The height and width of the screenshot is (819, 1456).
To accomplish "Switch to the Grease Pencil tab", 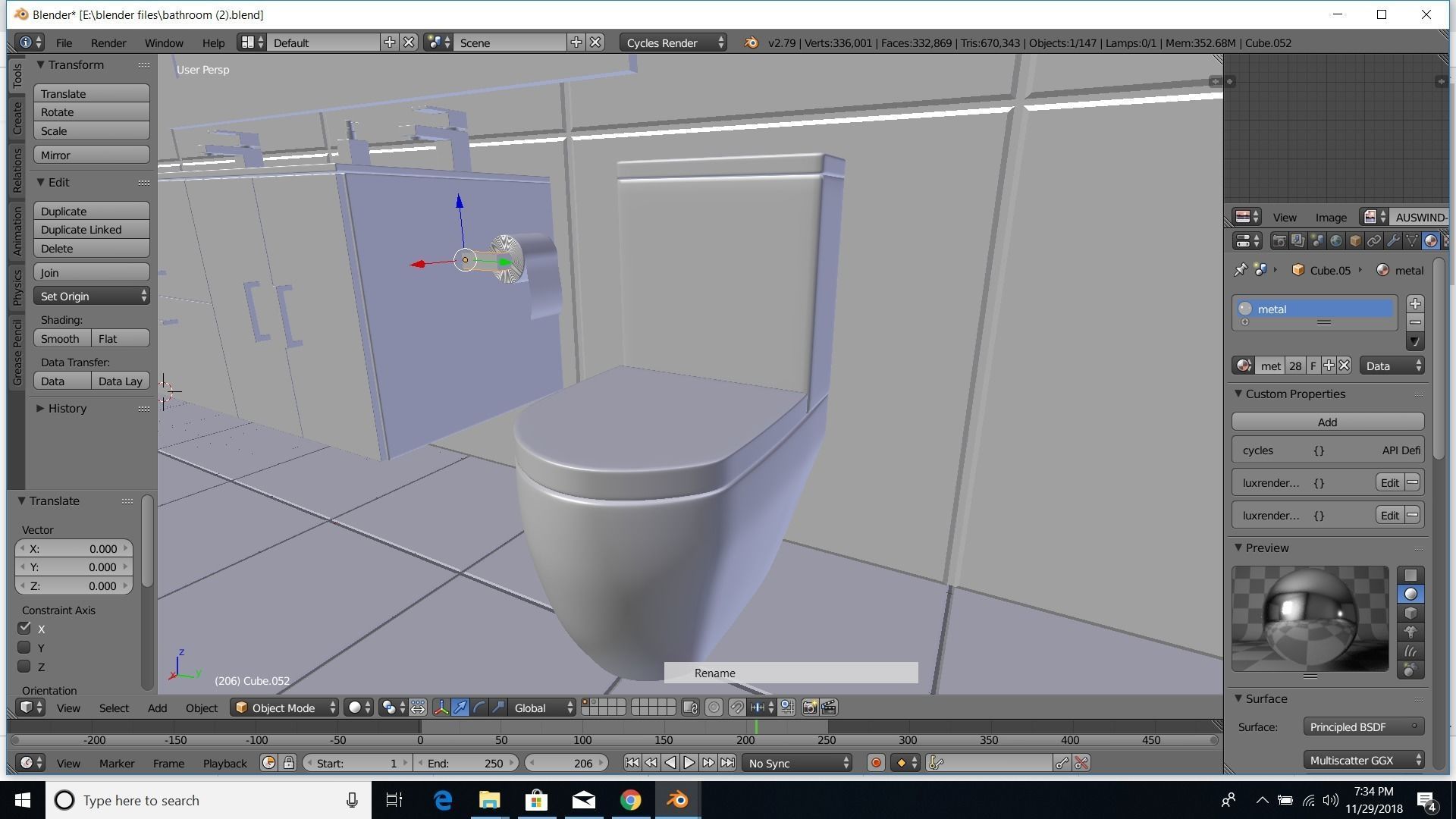I will tap(17, 353).
